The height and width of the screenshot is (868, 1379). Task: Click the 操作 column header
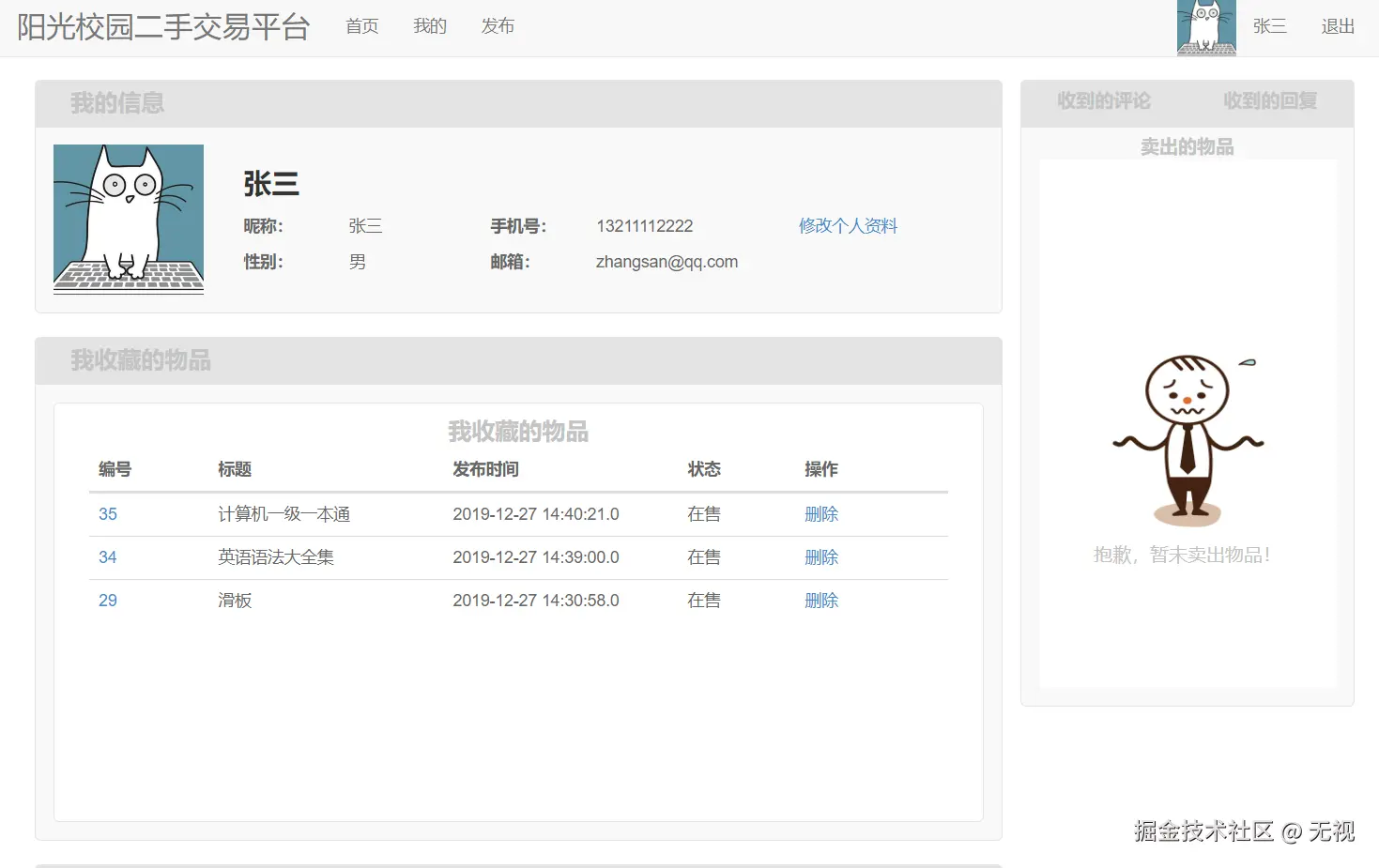pos(821,469)
